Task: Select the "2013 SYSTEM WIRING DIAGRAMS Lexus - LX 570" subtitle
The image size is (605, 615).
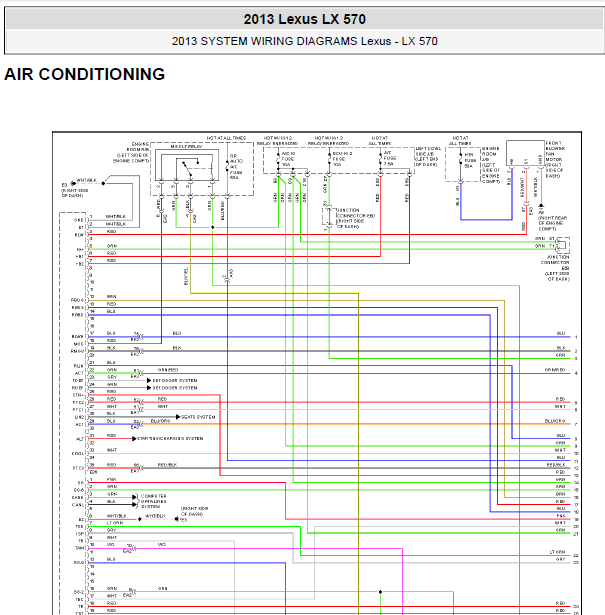Action: click(x=305, y=41)
